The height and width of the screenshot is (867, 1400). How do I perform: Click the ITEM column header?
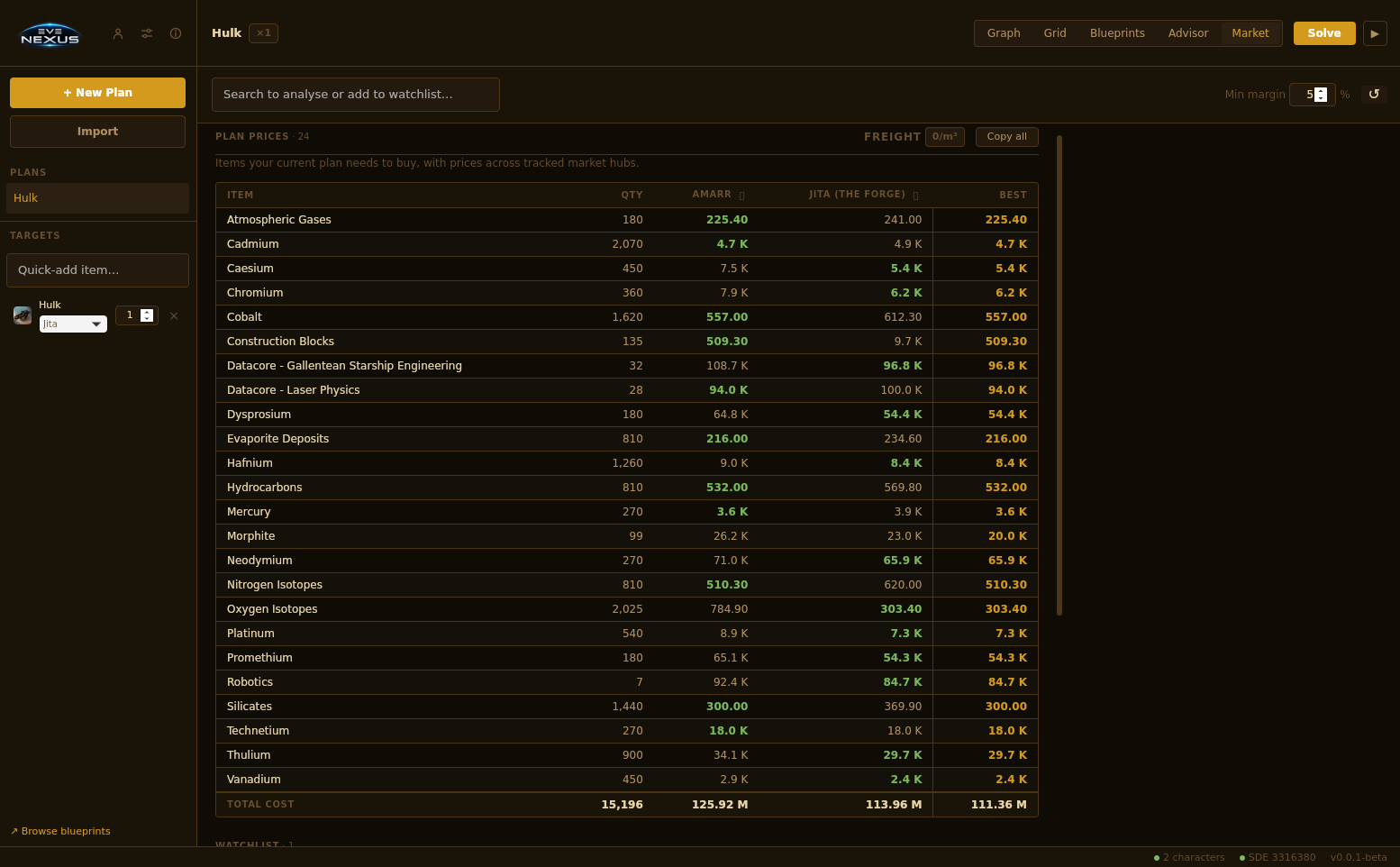[x=240, y=195]
